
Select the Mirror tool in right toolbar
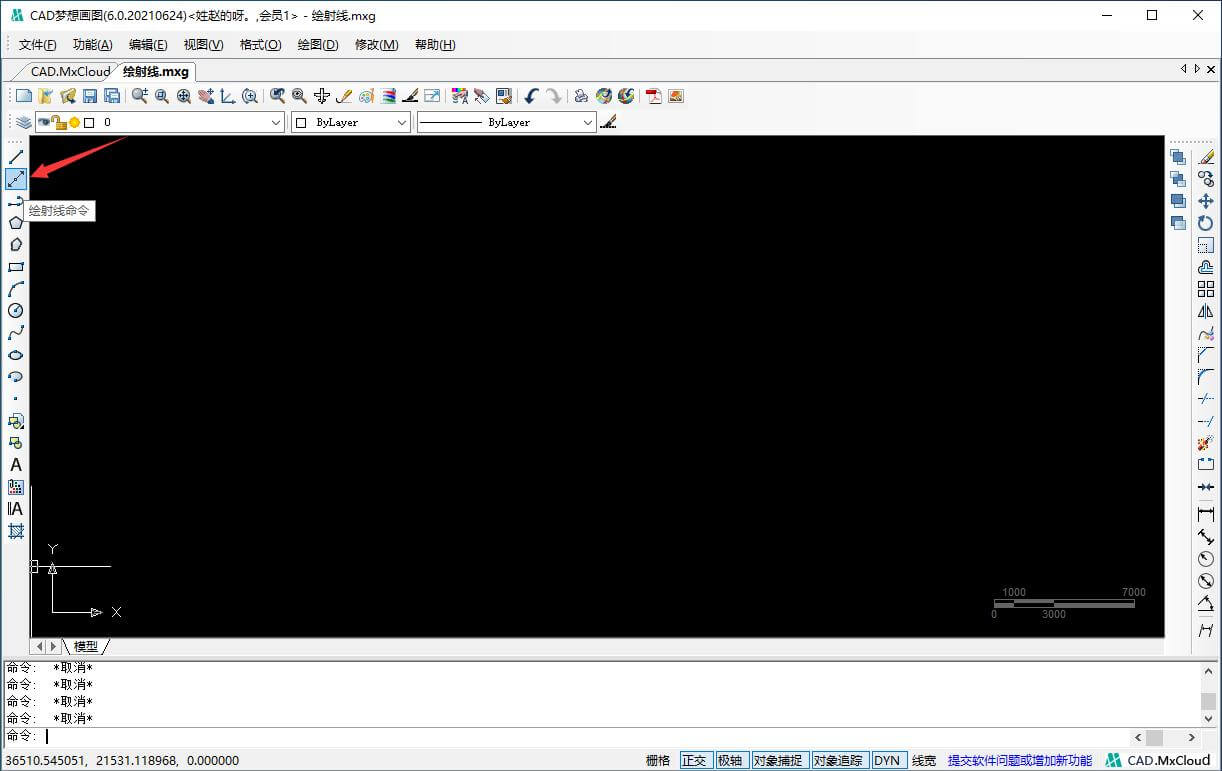point(1206,311)
